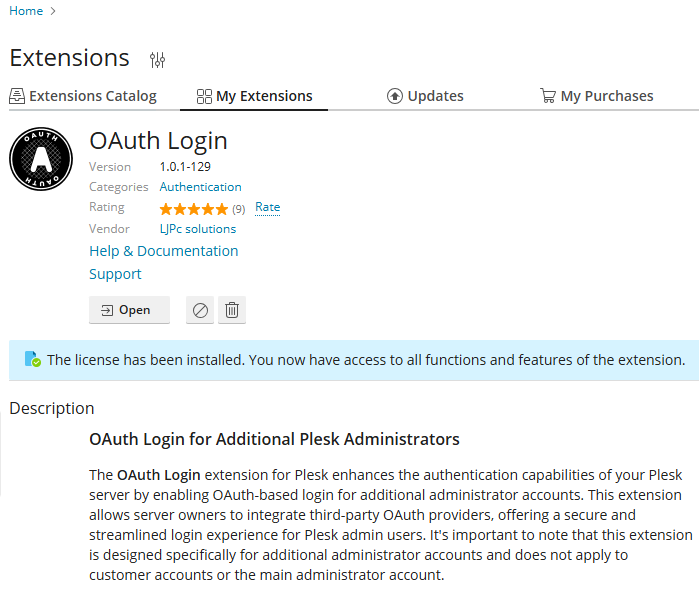Switch to Extensions Catalog tab
The image size is (699, 593).
(x=93, y=96)
